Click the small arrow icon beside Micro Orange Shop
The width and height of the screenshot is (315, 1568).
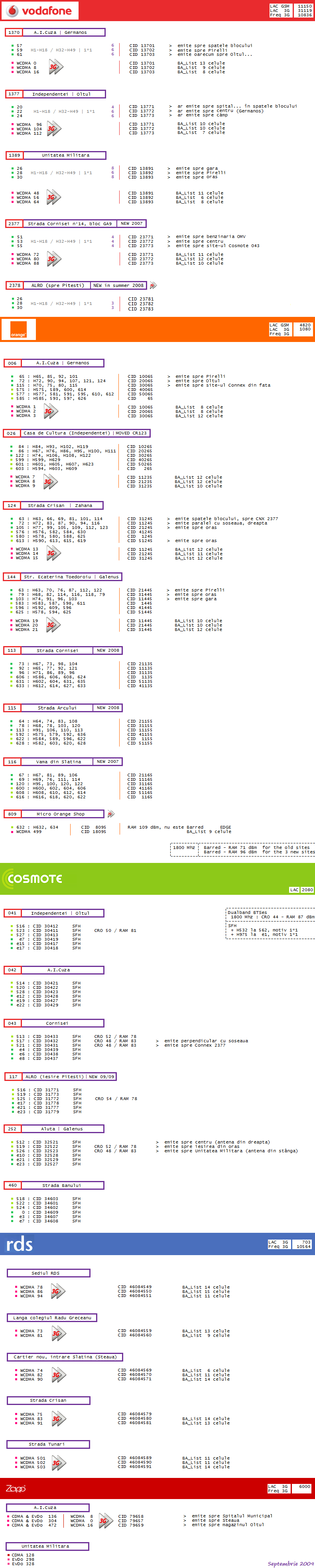(x=110, y=814)
